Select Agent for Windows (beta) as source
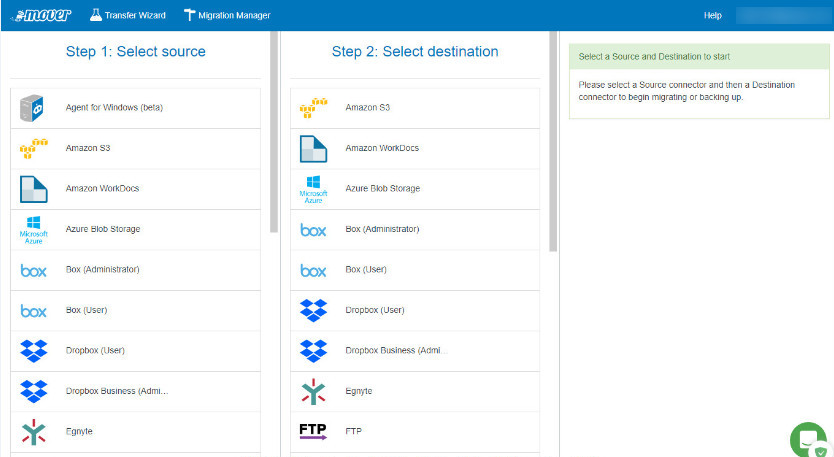The width and height of the screenshot is (834, 457). pos(114,107)
